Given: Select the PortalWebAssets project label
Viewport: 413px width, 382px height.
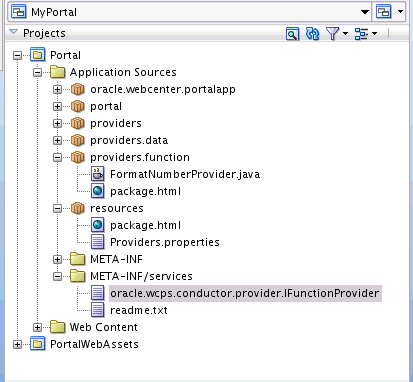Looking at the screenshot, I should [94, 344].
